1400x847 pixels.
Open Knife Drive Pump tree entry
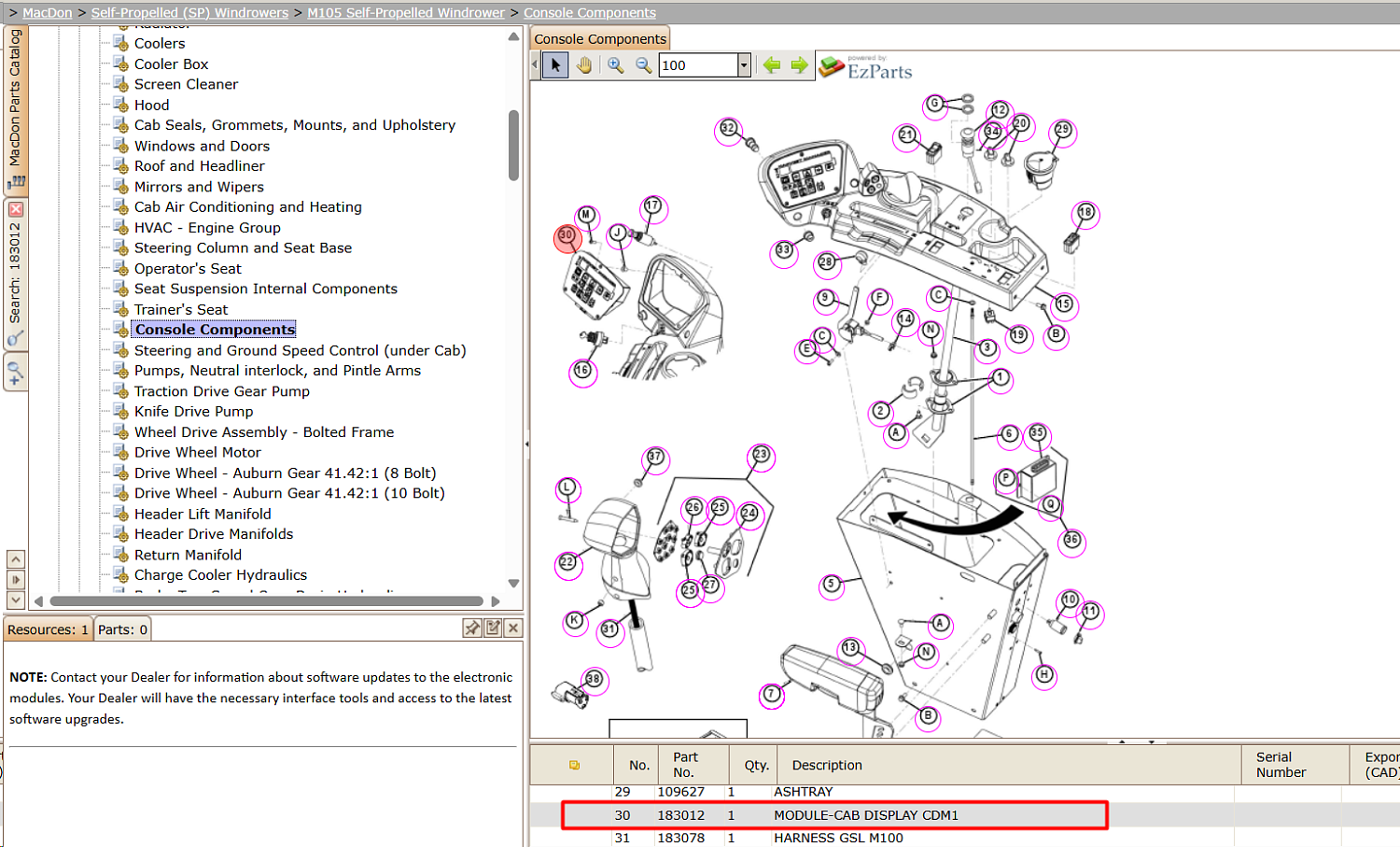193,412
